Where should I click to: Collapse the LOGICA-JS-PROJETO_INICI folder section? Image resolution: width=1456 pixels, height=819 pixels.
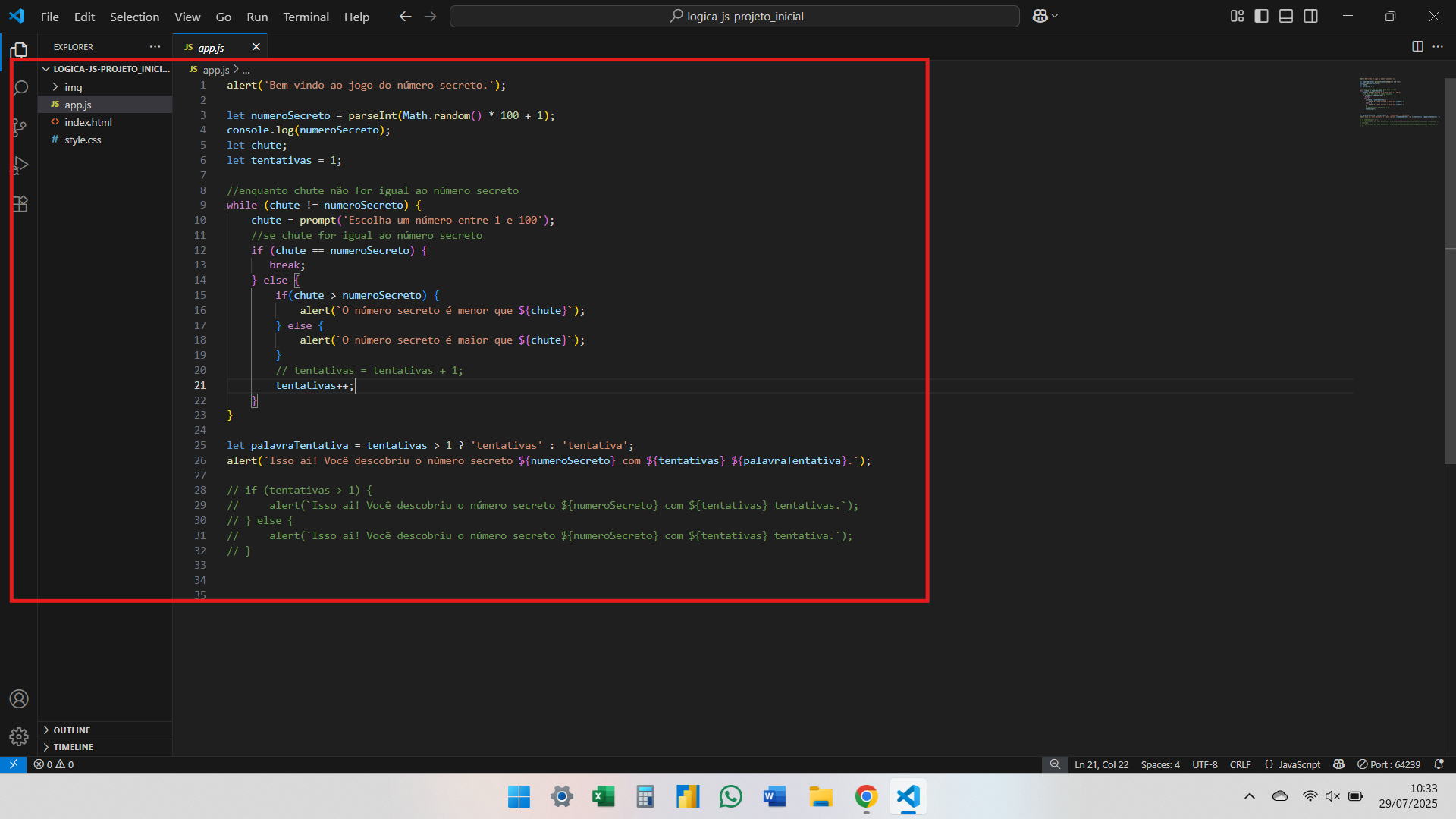(105, 69)
